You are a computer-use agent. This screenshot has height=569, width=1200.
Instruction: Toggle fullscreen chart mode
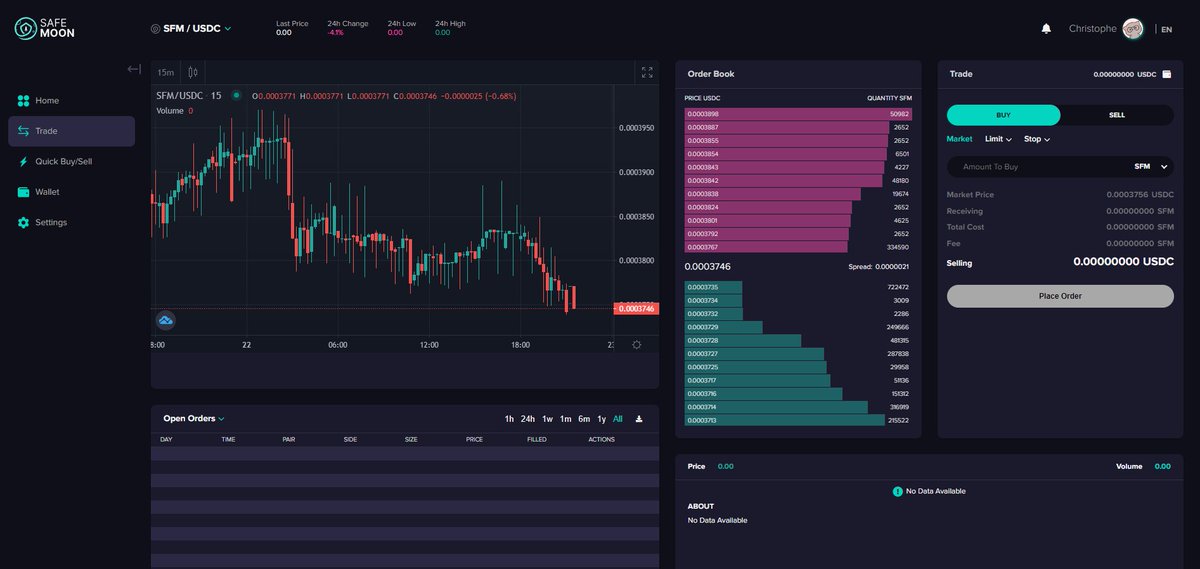pos(647,72)
